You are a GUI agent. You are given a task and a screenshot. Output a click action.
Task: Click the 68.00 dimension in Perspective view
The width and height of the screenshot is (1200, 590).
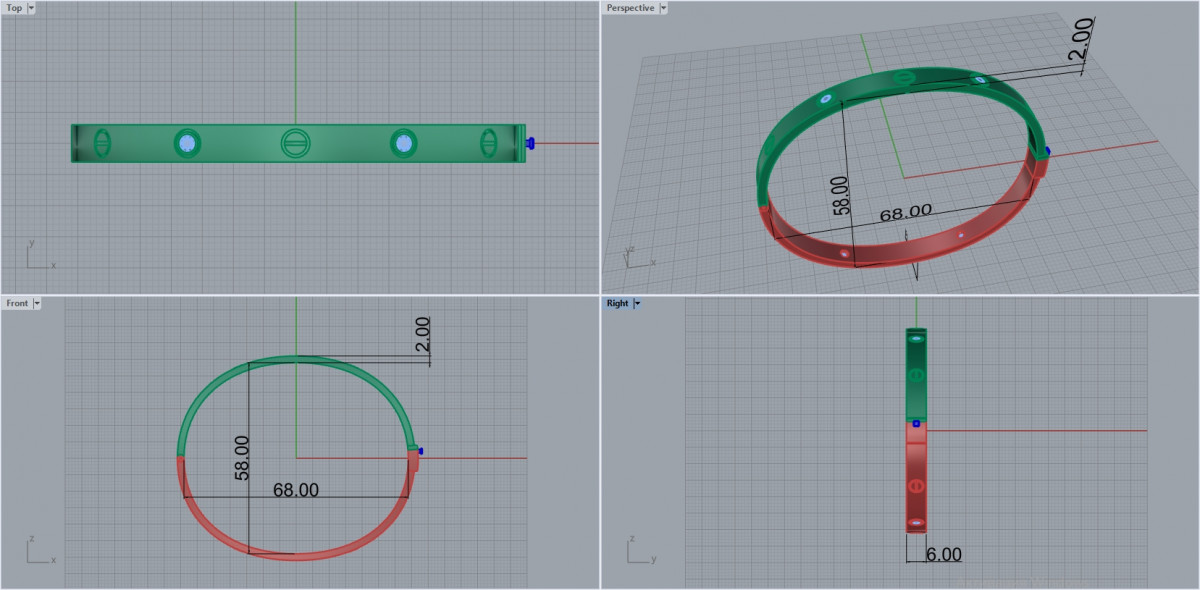pyautogui.click(x=906, y=211)
